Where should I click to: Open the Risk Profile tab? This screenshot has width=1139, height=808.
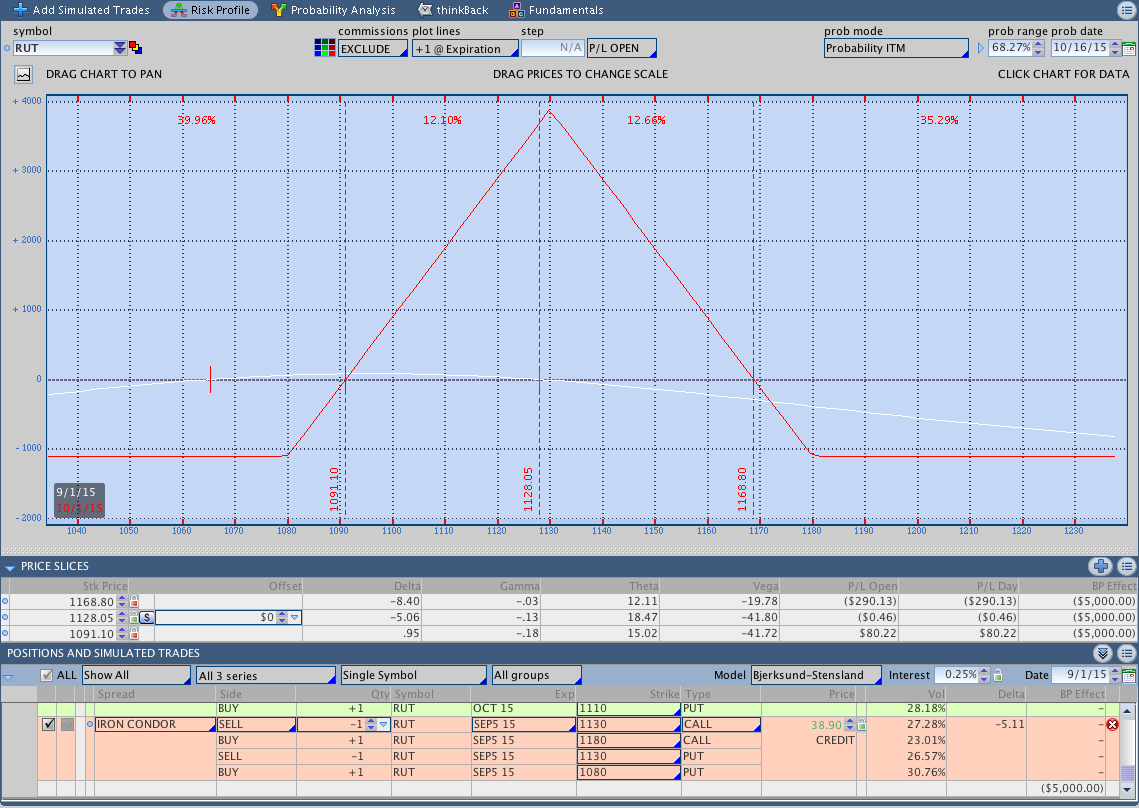coord(211,10)
